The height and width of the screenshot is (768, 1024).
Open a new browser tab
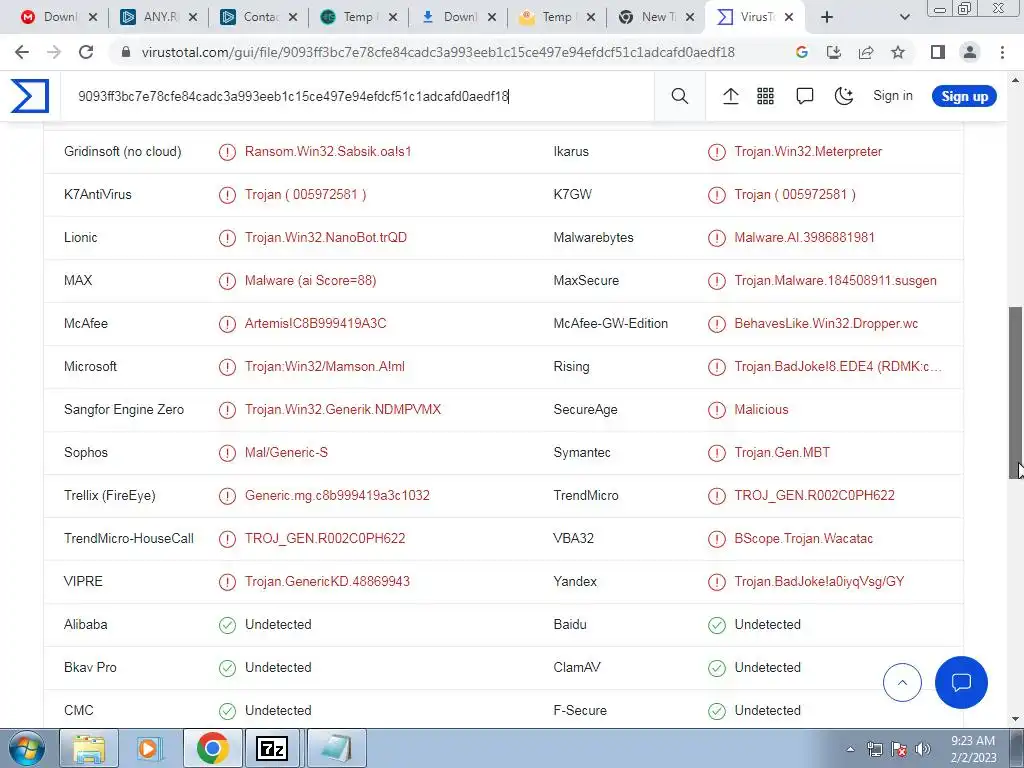coord(827,17)
